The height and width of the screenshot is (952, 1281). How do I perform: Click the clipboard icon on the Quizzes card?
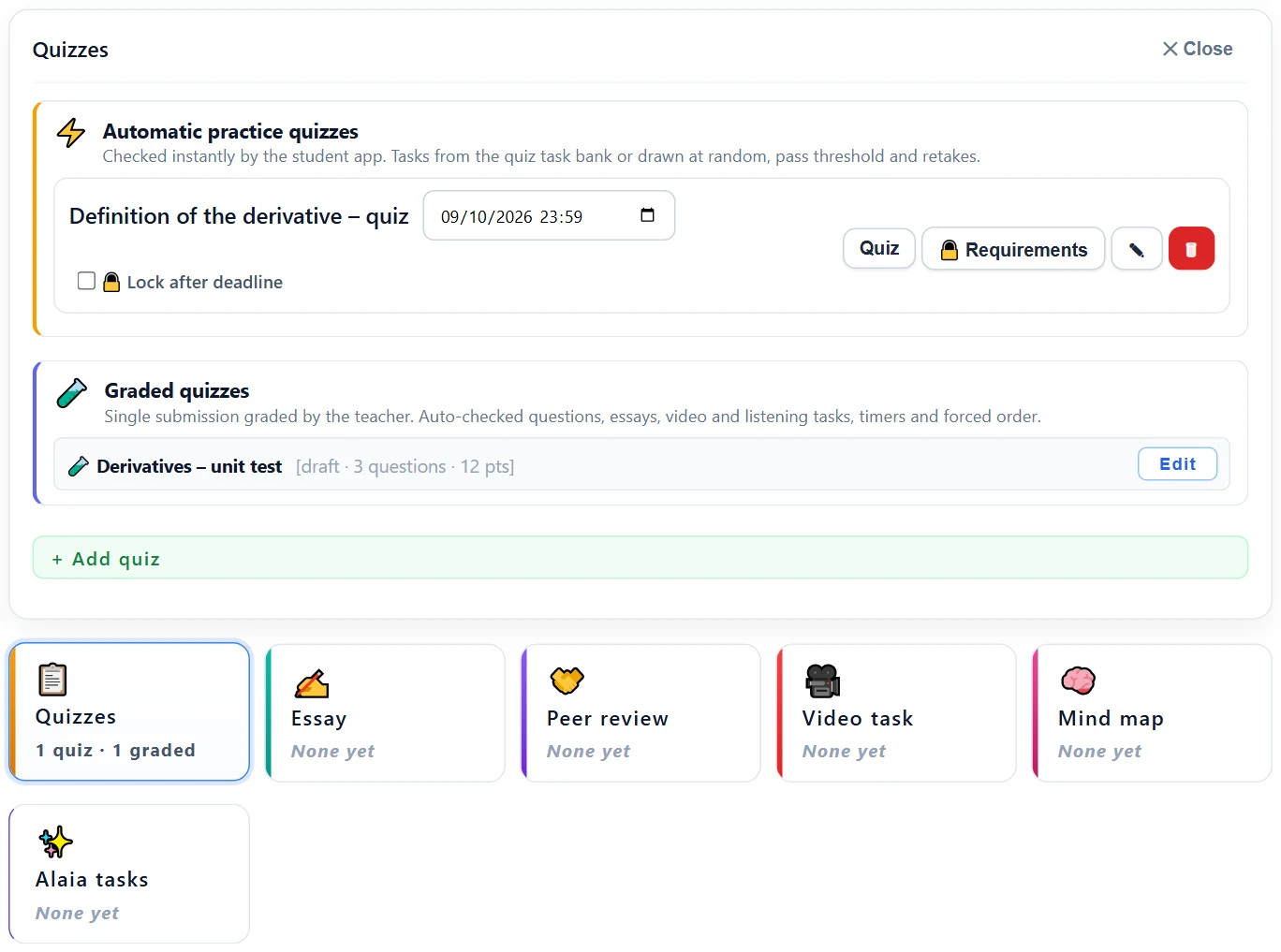52,680
